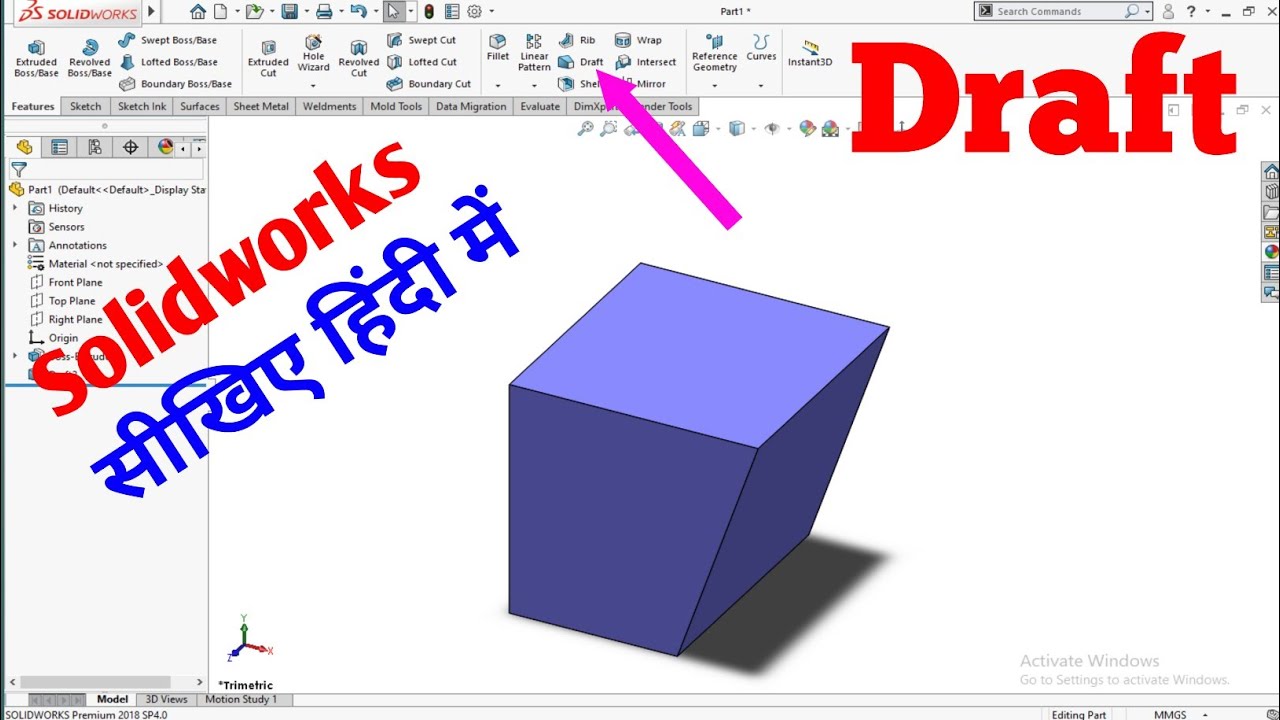1280x720 pixels.
Task: Click the Select cursor tool
Action: (394, 12)
